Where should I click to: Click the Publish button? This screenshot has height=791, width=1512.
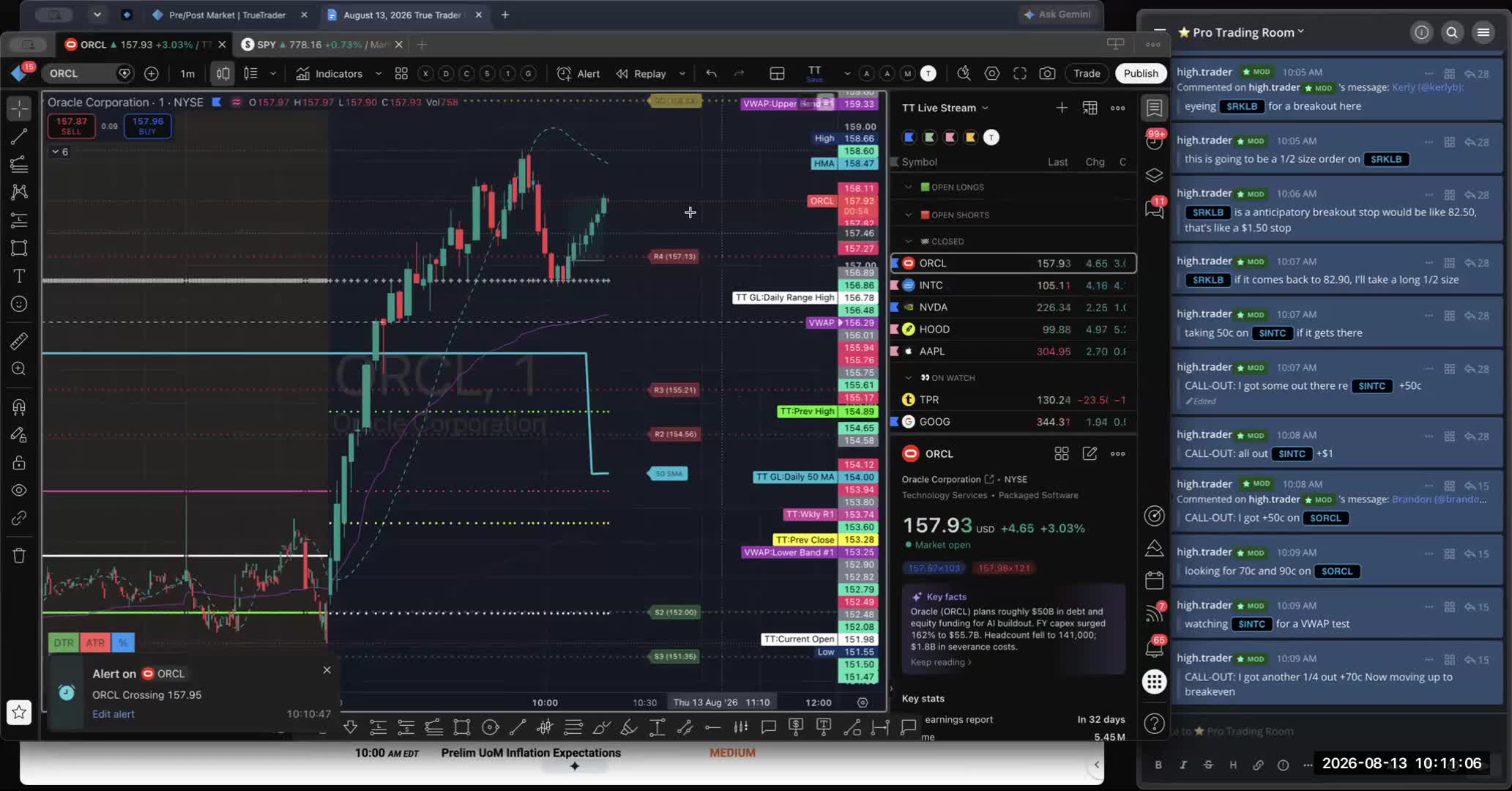click(x=1141, y=73)
